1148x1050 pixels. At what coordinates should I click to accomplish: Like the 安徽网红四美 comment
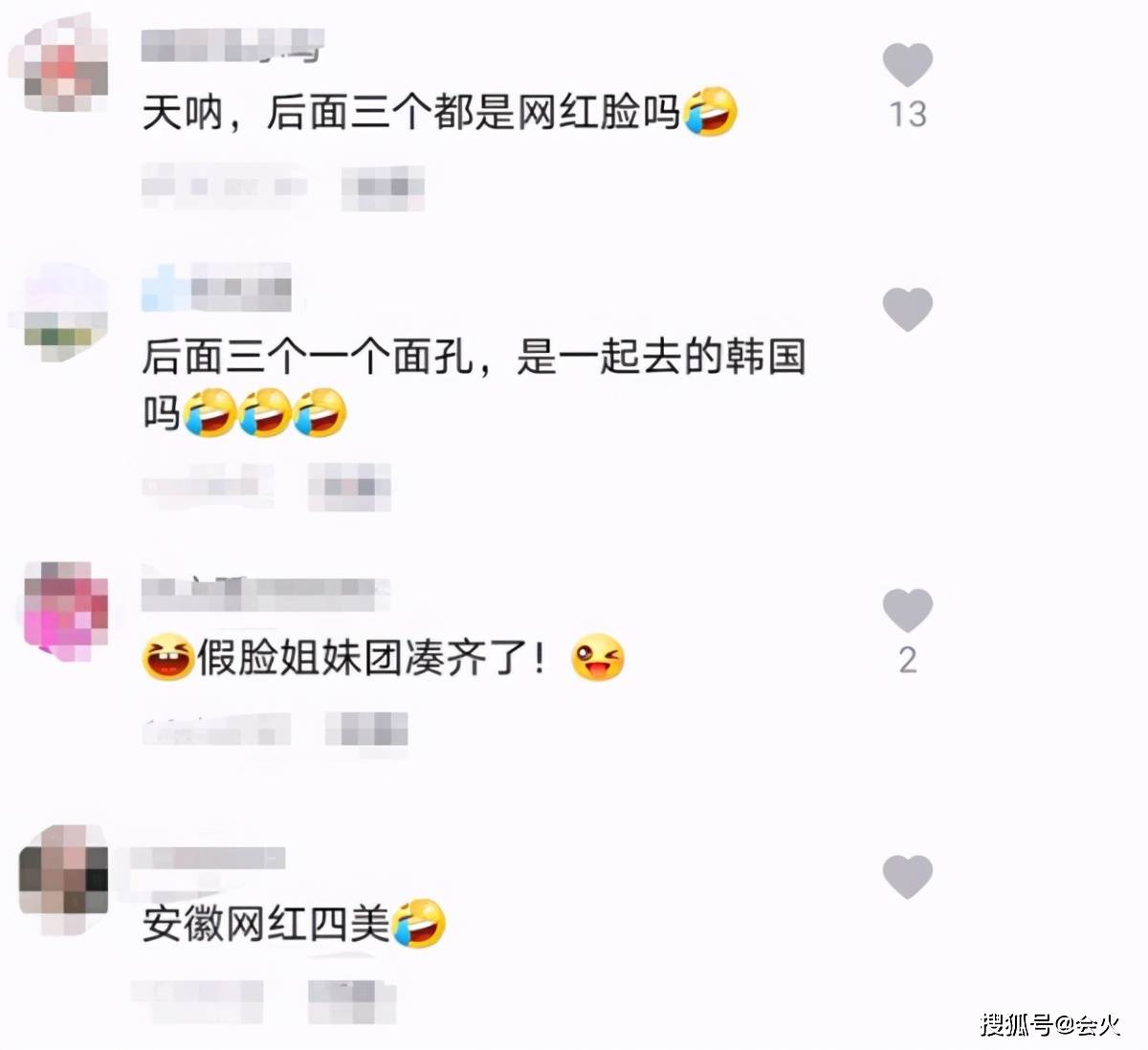(x=907, y=876)
